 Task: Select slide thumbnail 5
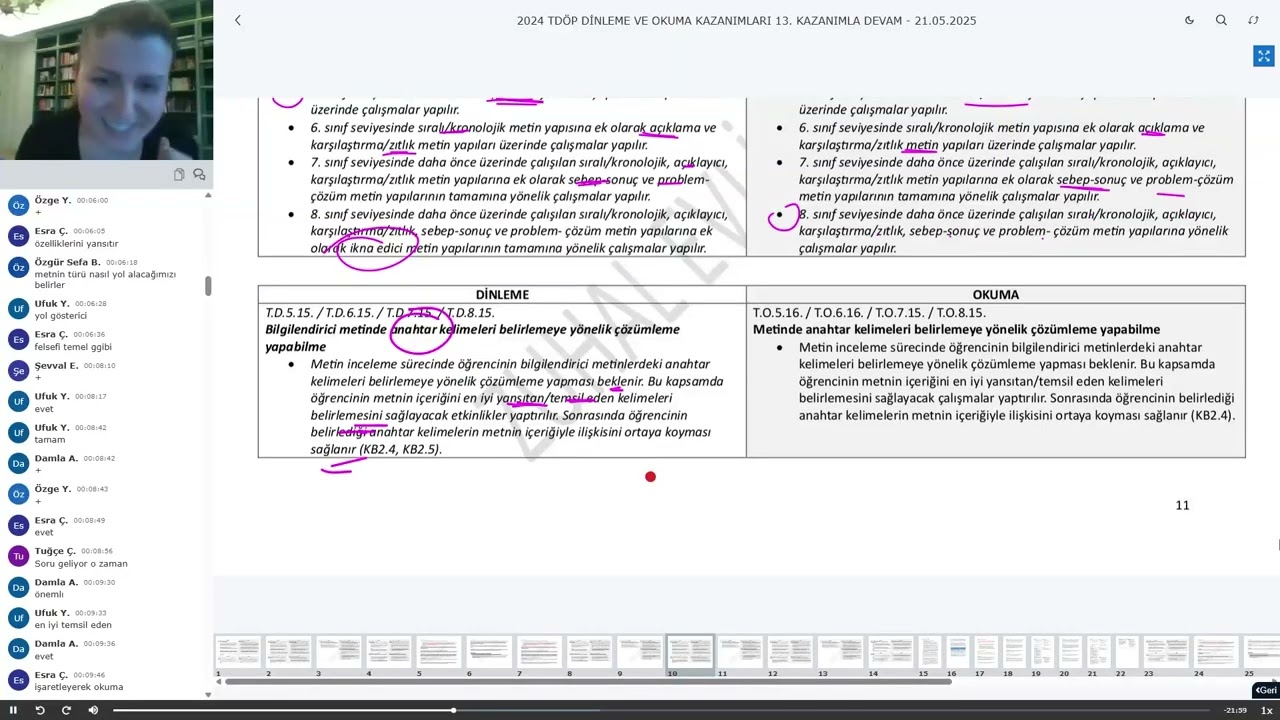pos(438,652)
